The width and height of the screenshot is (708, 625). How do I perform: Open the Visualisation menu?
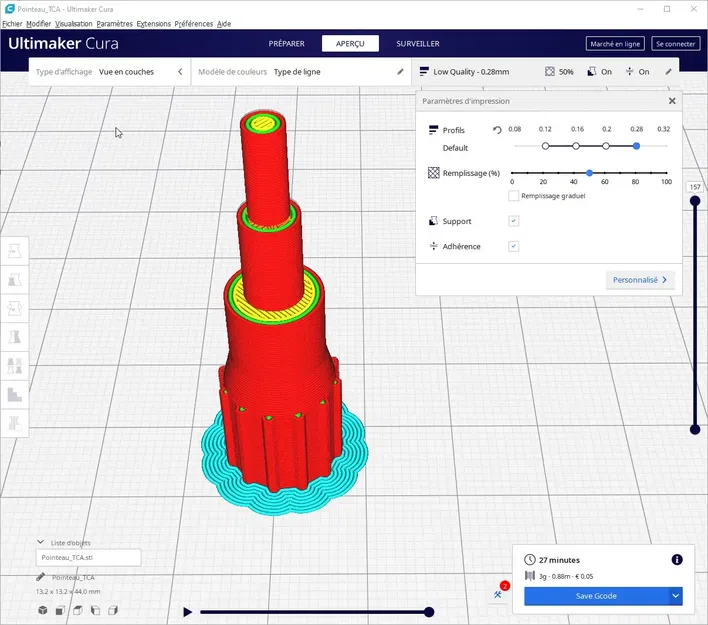pyautogui.click(x=74, y=23)
